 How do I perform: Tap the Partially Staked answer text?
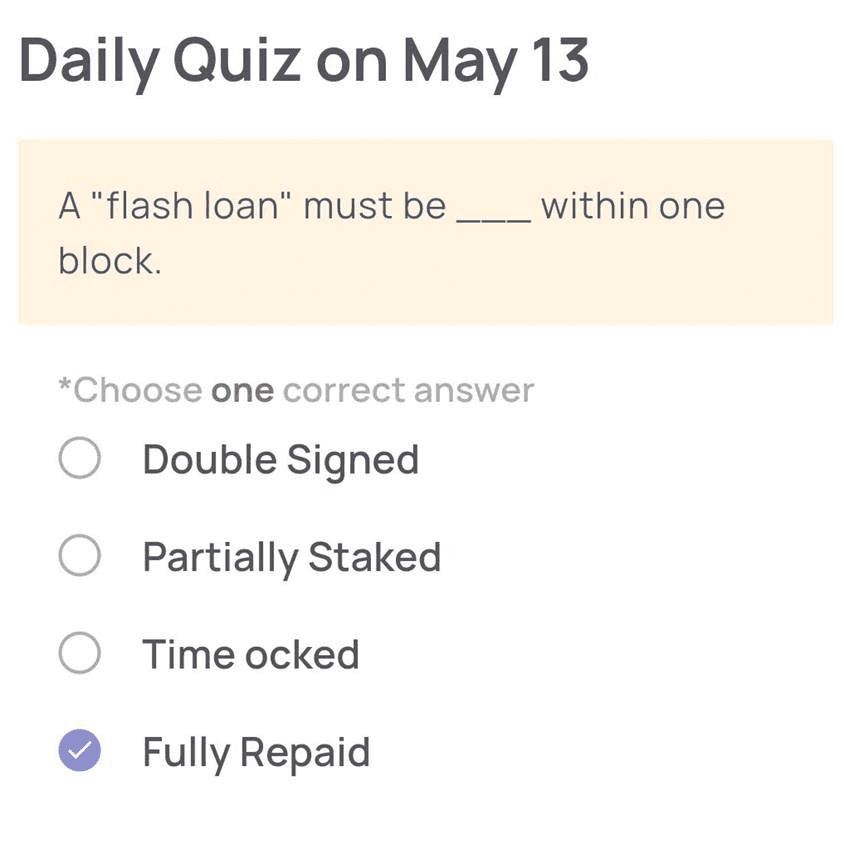tap(292, 559)
